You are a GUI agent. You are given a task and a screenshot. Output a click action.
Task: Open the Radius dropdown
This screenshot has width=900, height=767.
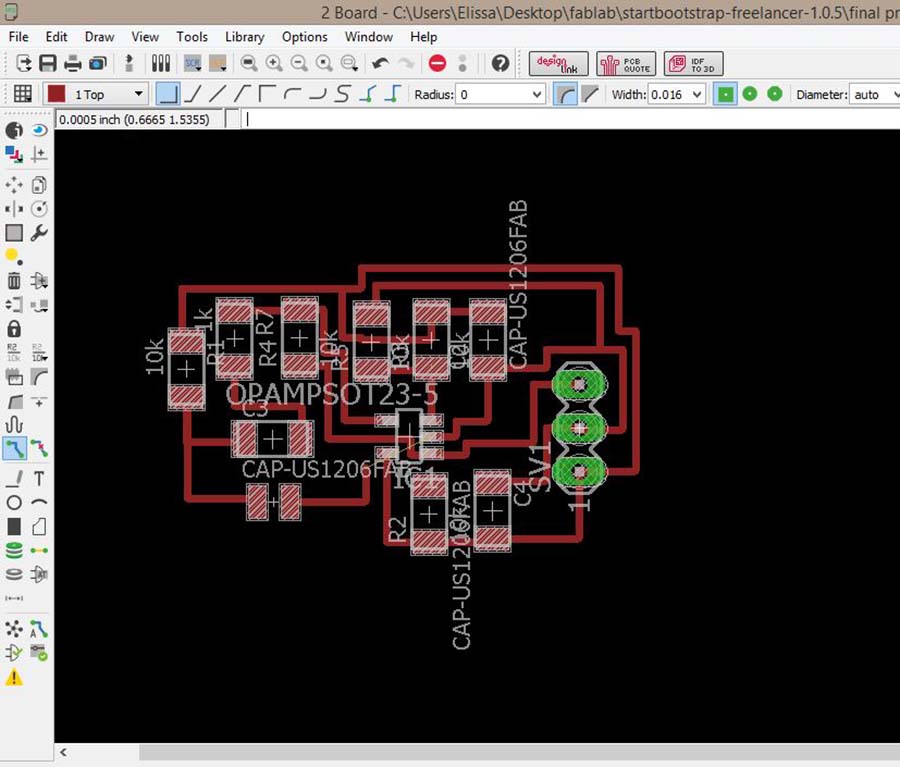click(x=500, y=94)
